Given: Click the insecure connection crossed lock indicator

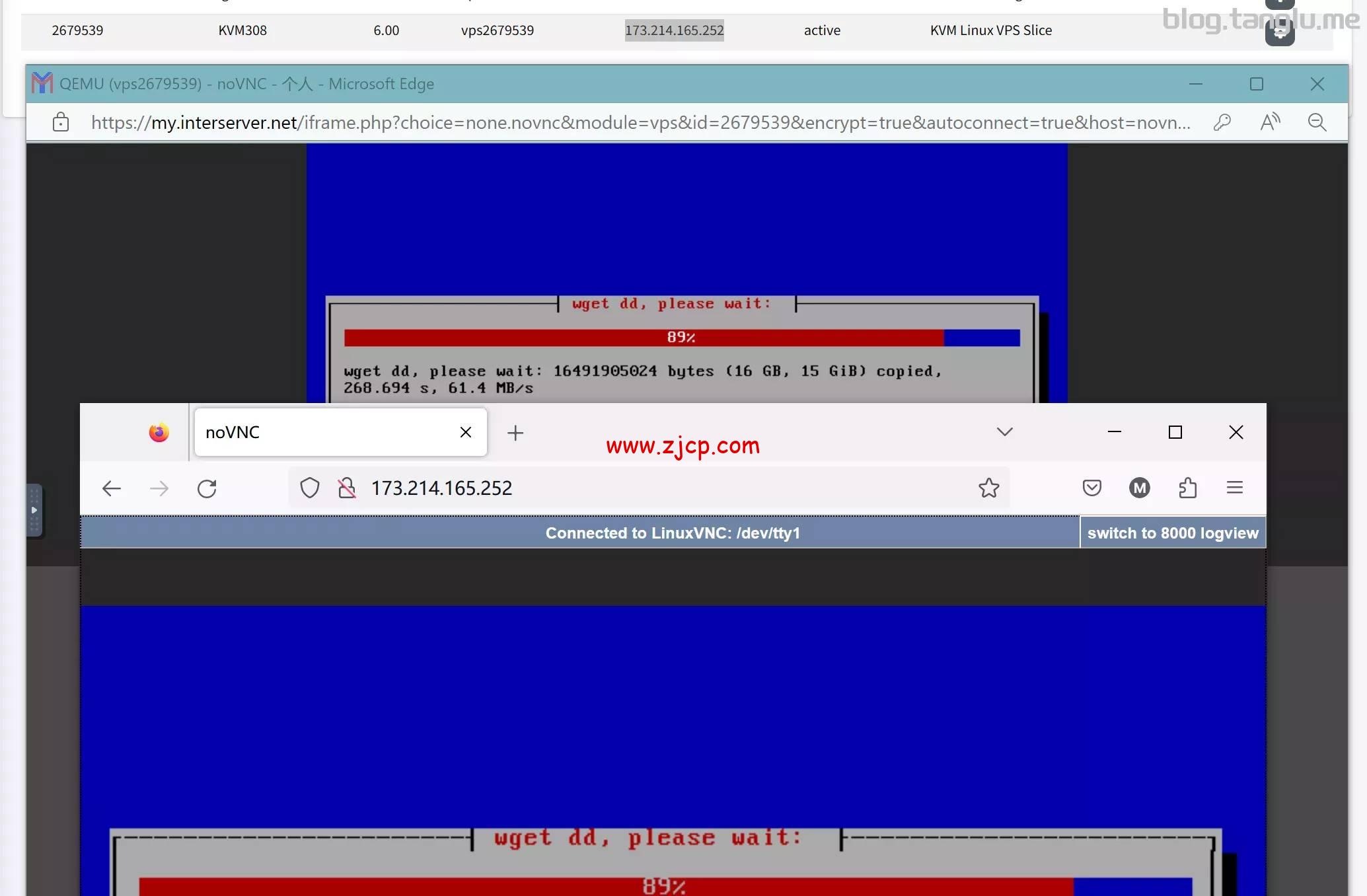Looking at the screenshot, I should pyautogui.click(x=347, y=488).
